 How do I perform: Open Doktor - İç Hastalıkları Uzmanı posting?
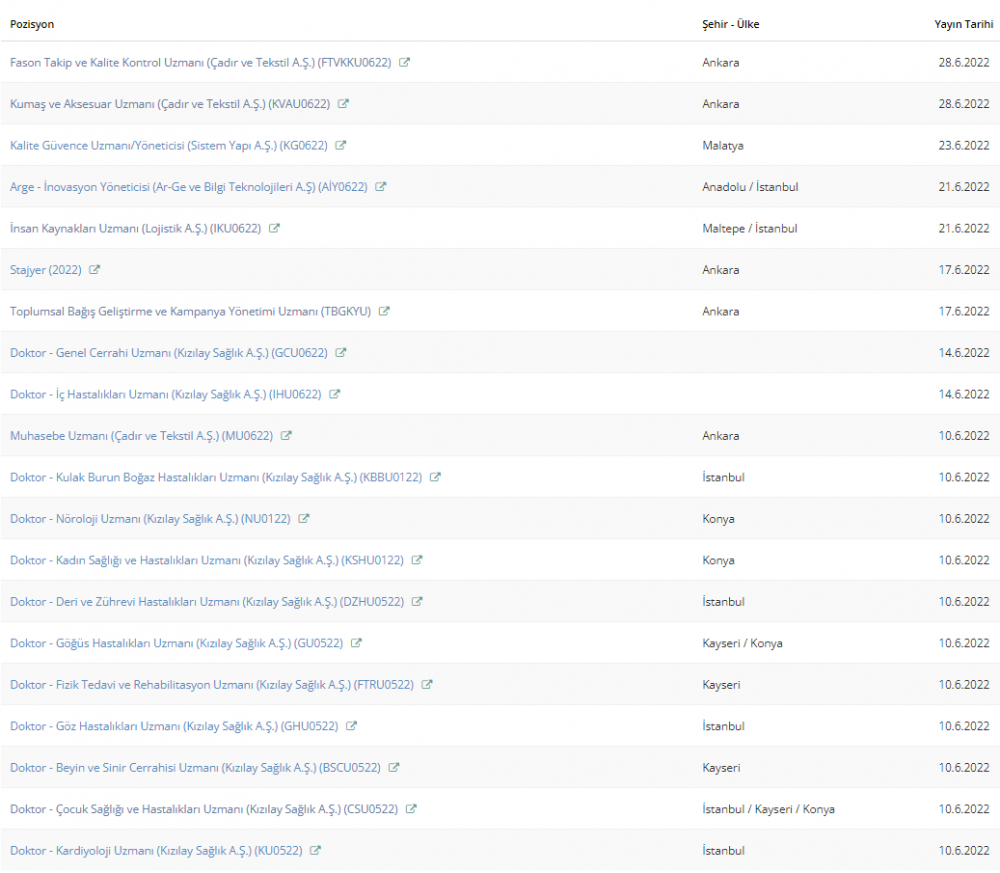click(x=166, y=394)
